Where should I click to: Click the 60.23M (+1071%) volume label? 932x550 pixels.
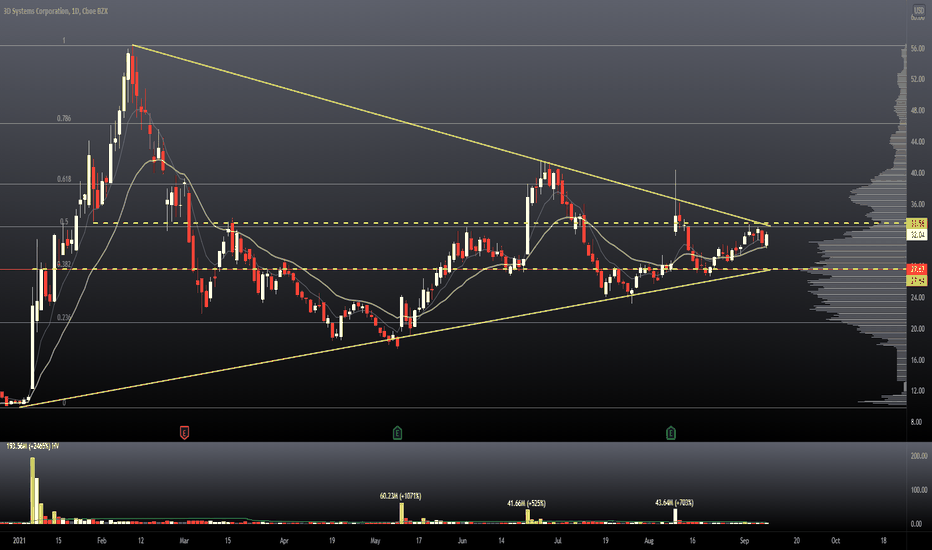(400, 496)
